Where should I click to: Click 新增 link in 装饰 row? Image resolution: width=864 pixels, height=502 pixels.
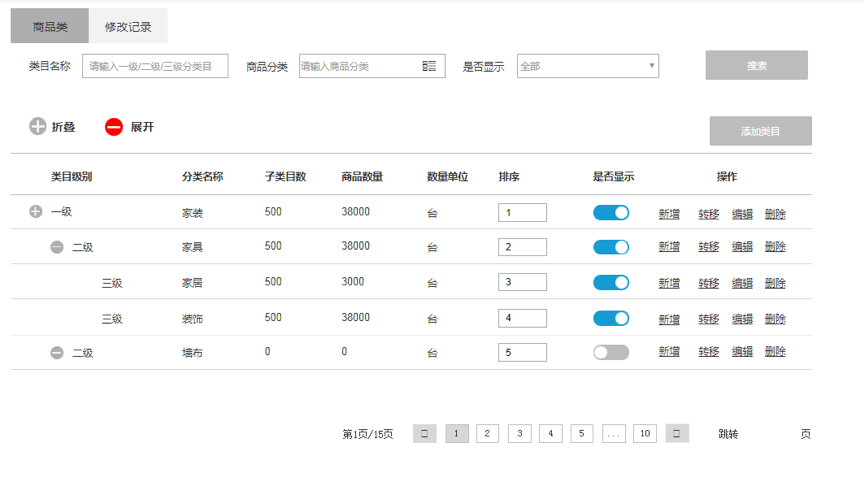[x=669, y=319]
